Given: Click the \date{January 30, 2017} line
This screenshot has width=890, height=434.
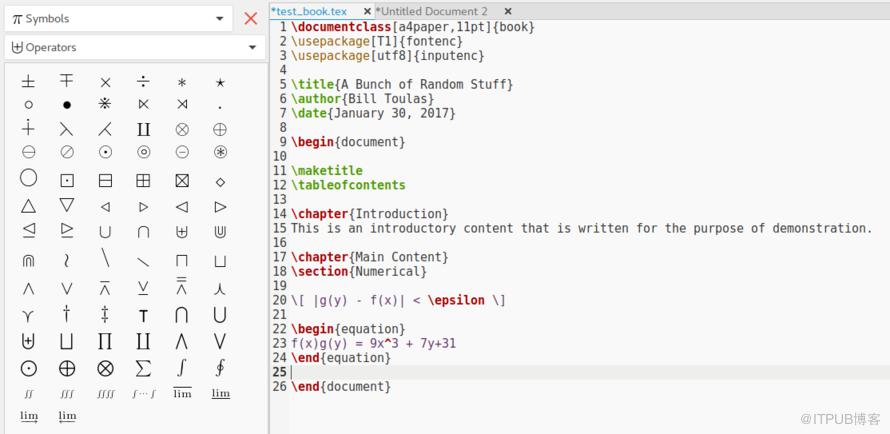Looking at the screenshot, I should point(373,113).
